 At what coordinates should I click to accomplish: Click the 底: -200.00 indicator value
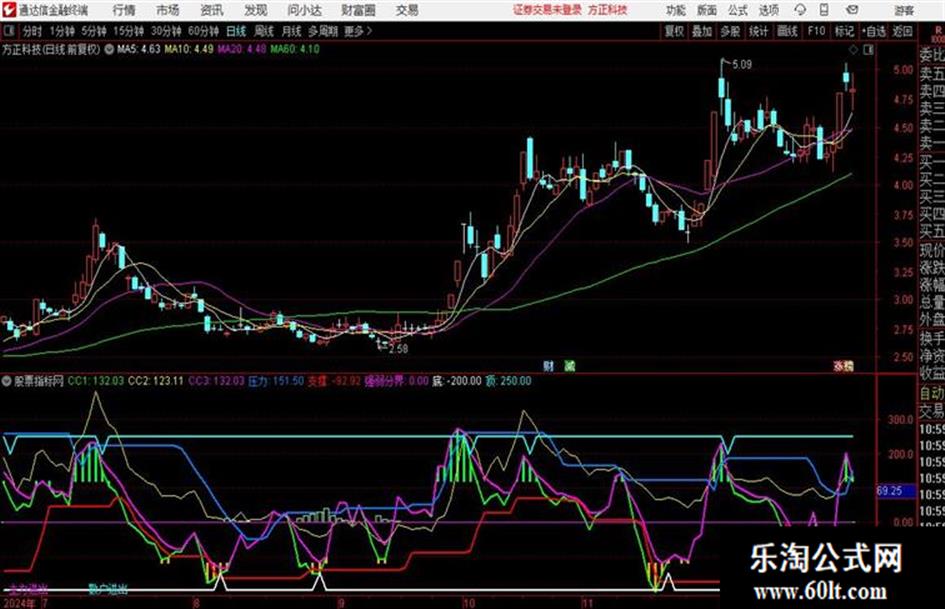click(x=457, y=381)
